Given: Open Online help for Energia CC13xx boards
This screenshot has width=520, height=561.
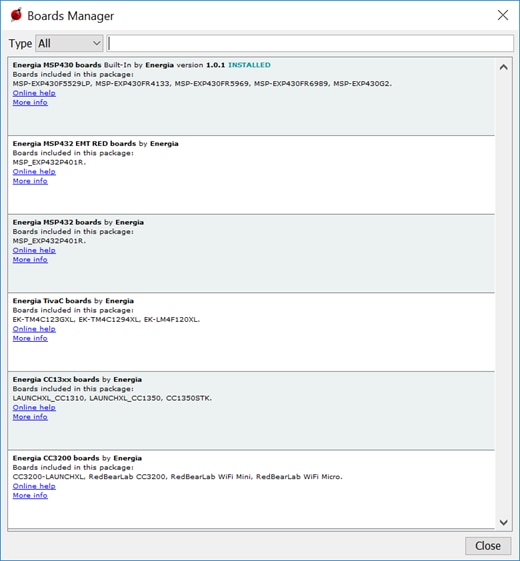Looking at the screenshot, I should pos(34,407).
